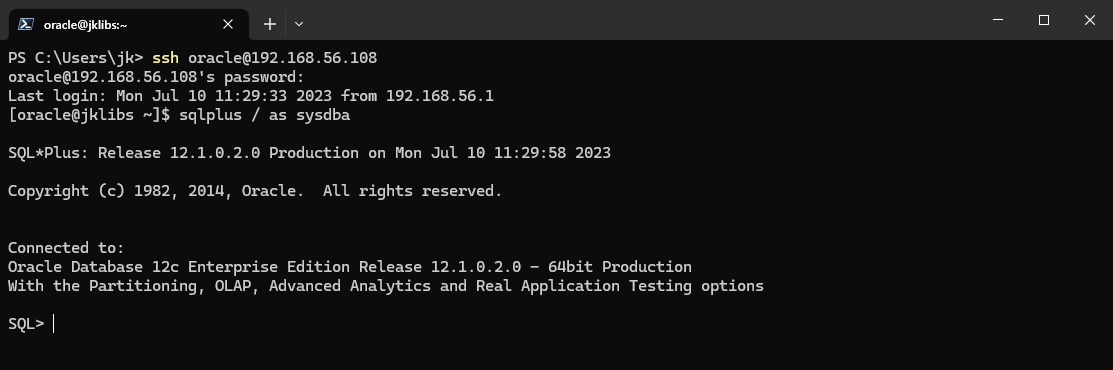Click the [oracle@jklibs ~]$ shell prompt
Screen dimensions: 1113x370
pos(89,115)
